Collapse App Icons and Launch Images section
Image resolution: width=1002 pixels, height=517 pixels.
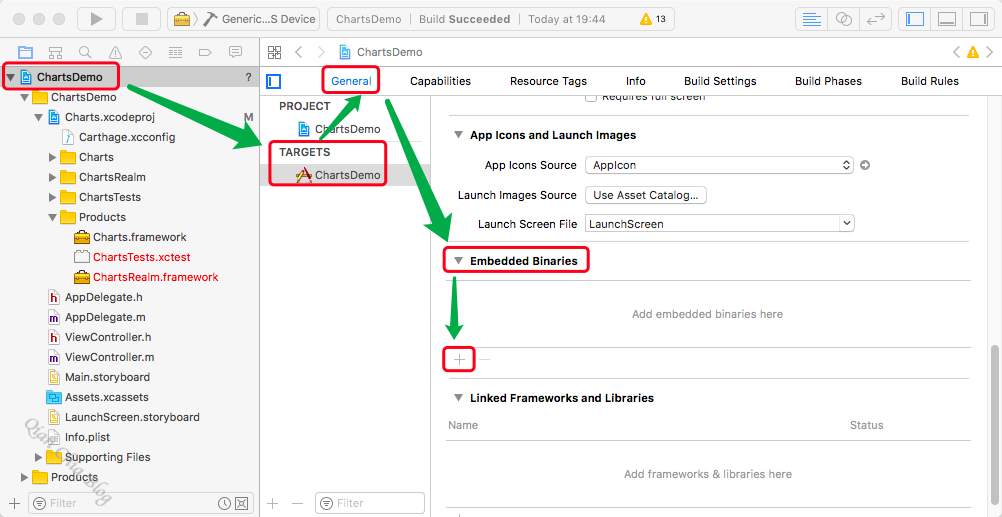click(458, 135)
